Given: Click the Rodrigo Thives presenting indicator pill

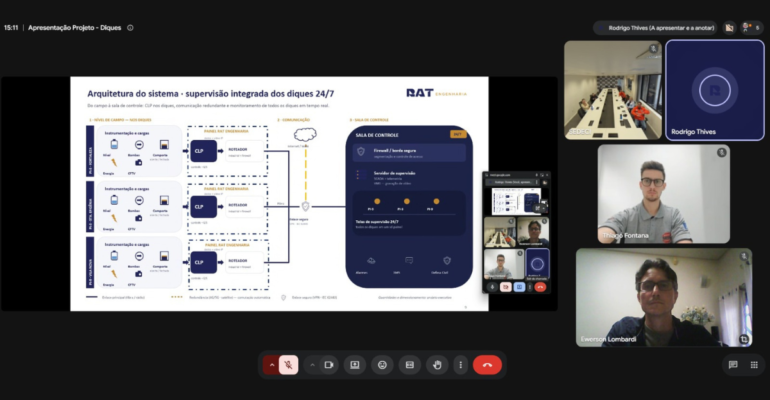Looking at the screenshot, I should point(655,28).
